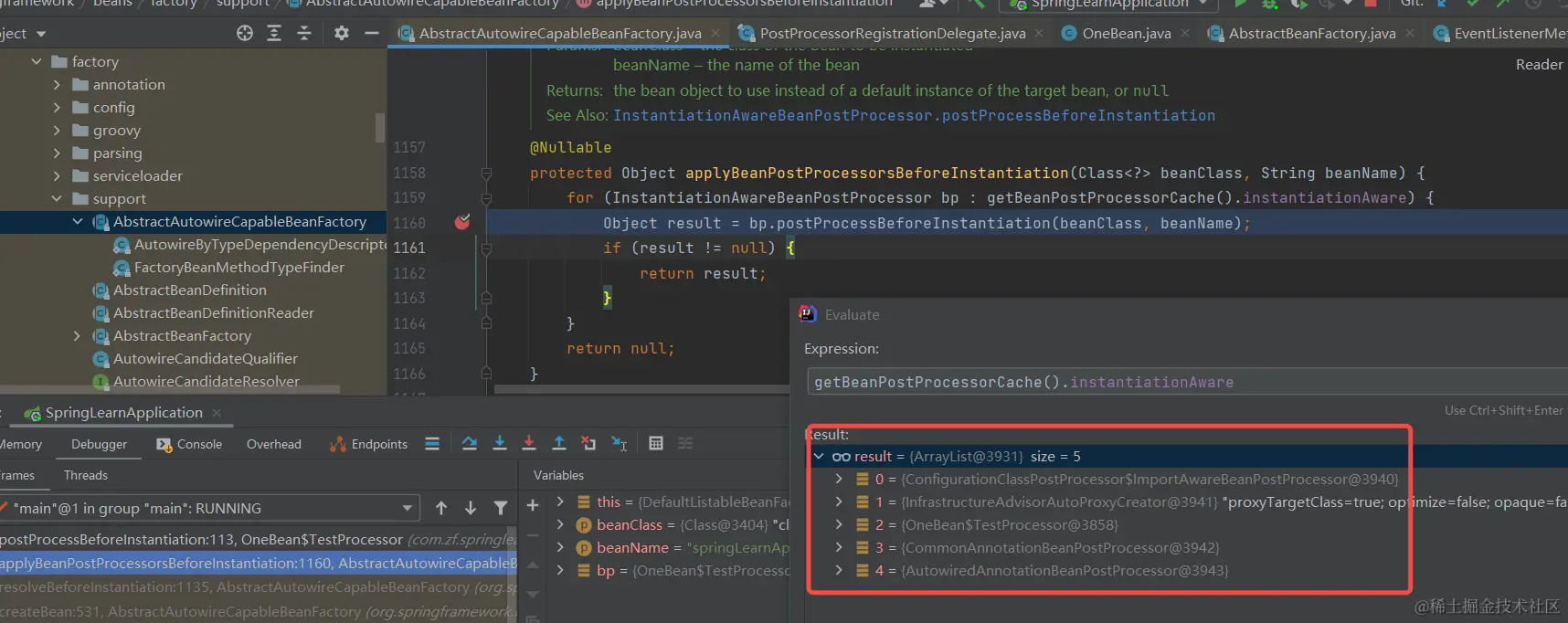Open the Debugger tab
The height and width of the screenshot is (623, 1568).
[99, 444]
